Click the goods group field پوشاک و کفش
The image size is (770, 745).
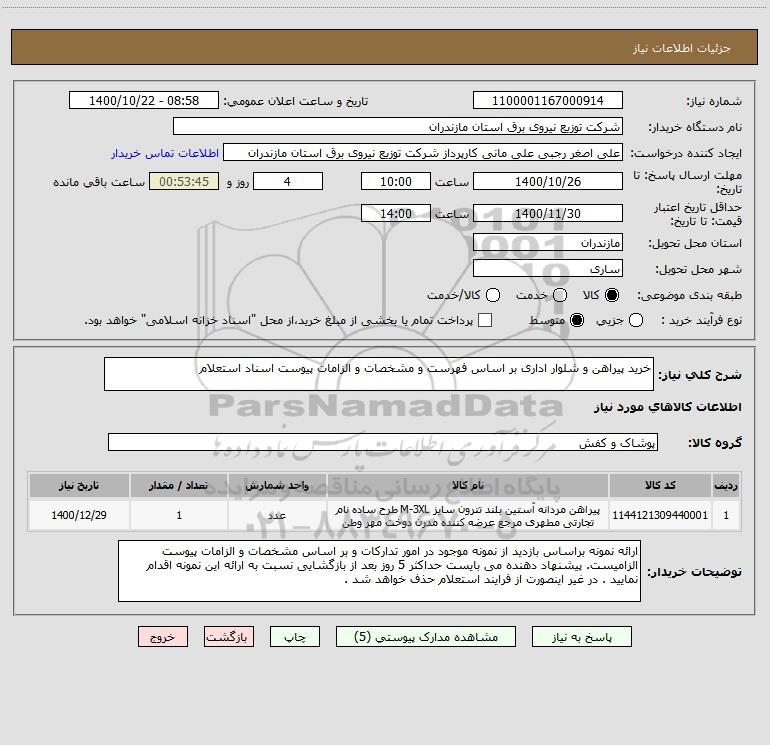click(x=383, y=442)
